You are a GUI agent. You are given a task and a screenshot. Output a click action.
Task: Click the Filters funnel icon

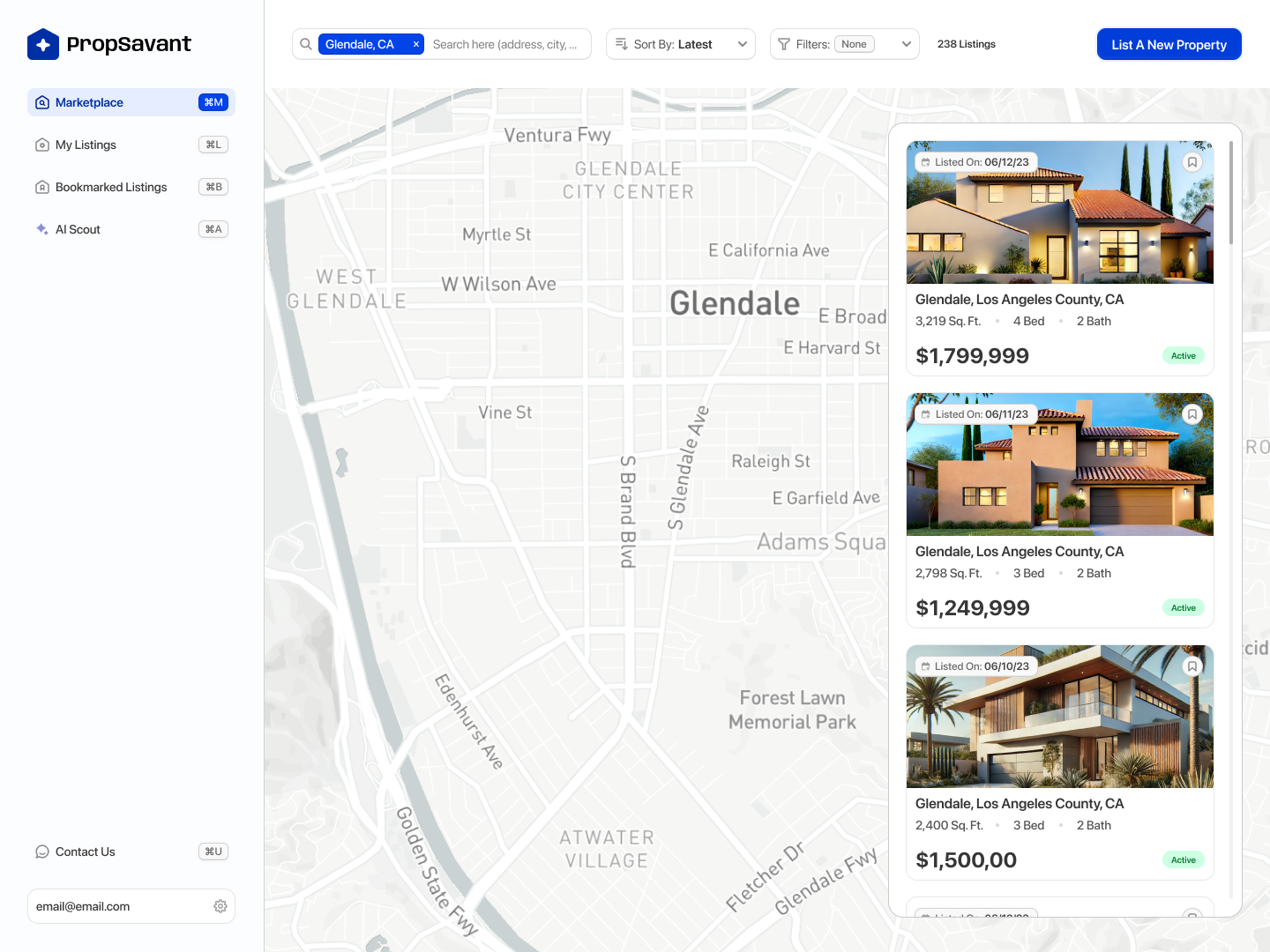click(x=784, y=43)
